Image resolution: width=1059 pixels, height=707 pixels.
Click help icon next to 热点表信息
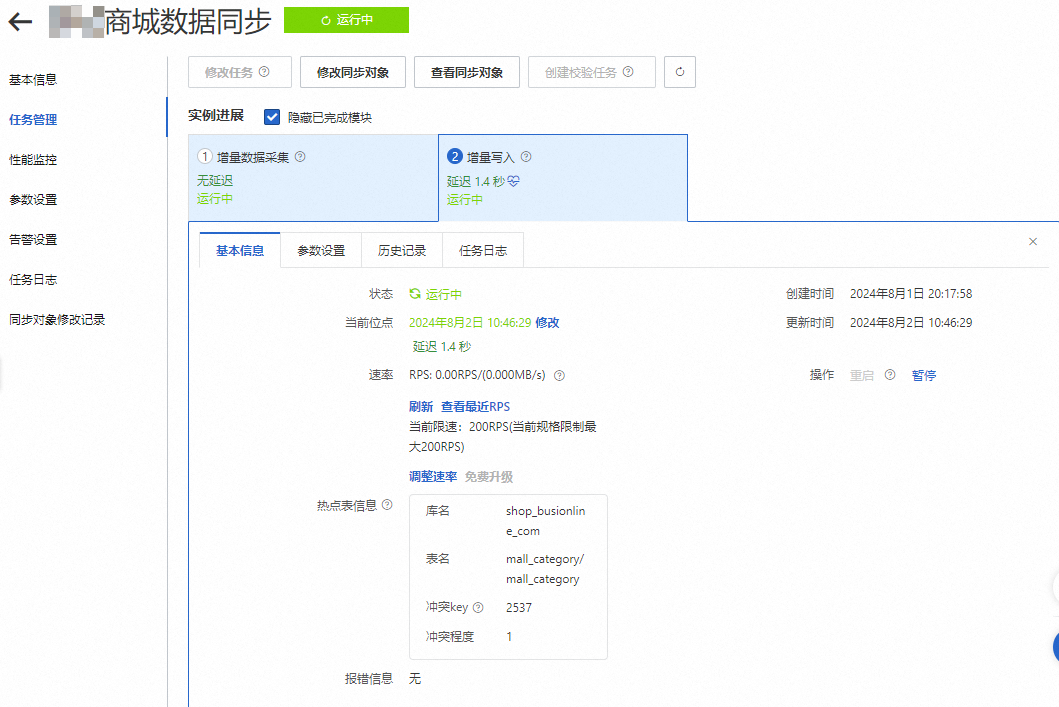(387, 505)
